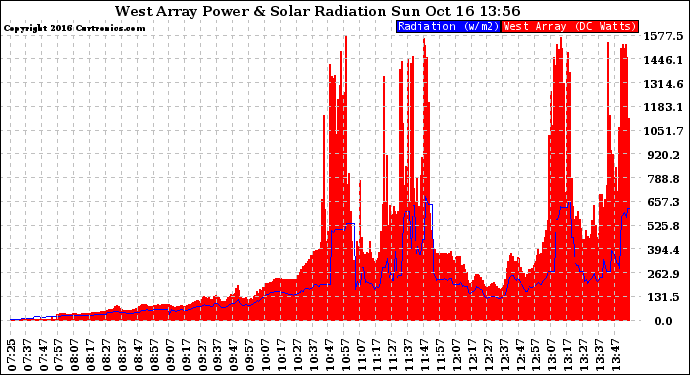Click the y-axis value 394.4
The height and width of the screenshot is (375, 690).
[665, 250]
